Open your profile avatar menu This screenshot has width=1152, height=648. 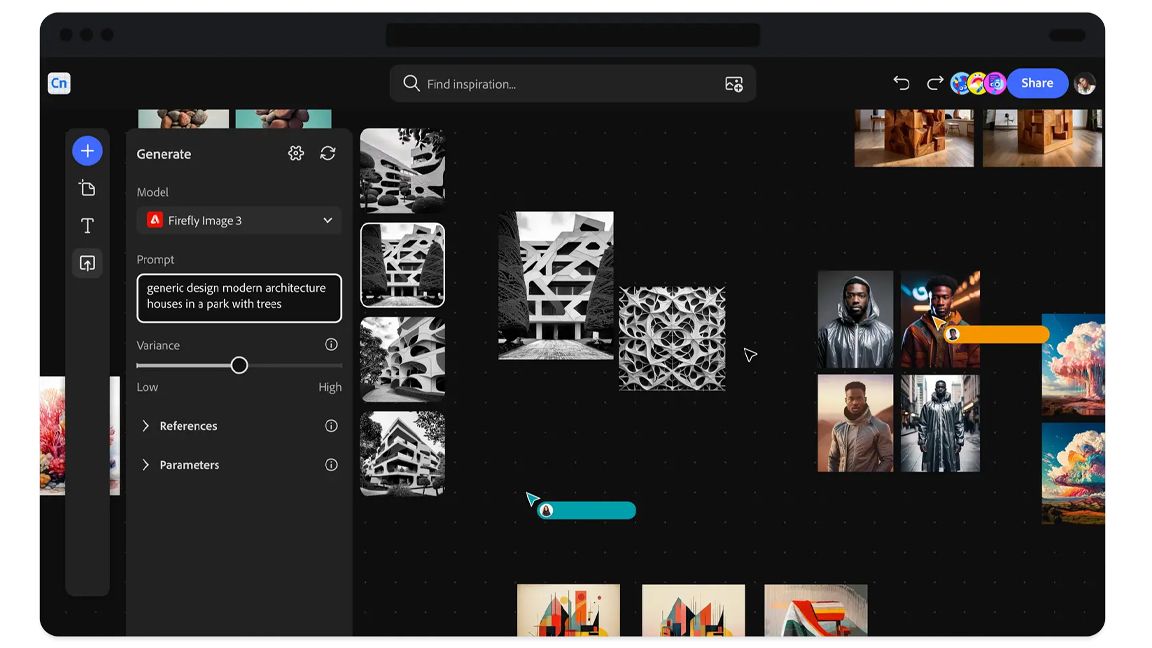1085,83
